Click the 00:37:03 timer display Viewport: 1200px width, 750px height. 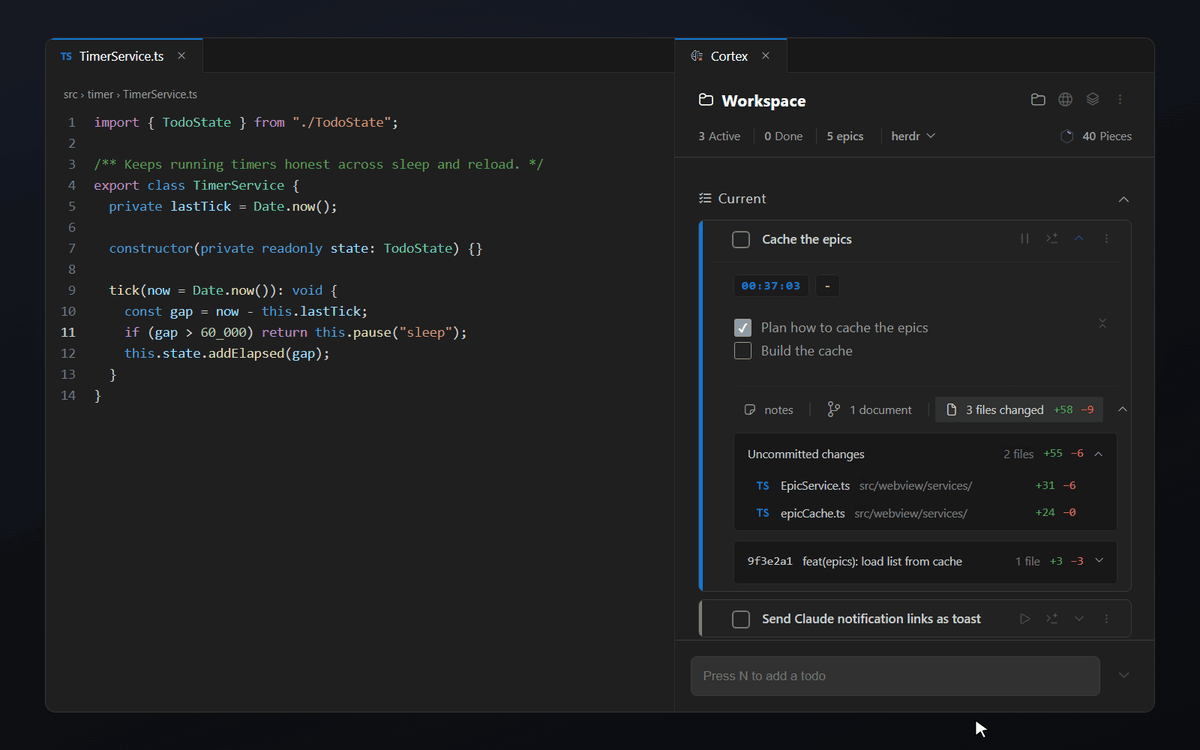click(x=770, y=286)
